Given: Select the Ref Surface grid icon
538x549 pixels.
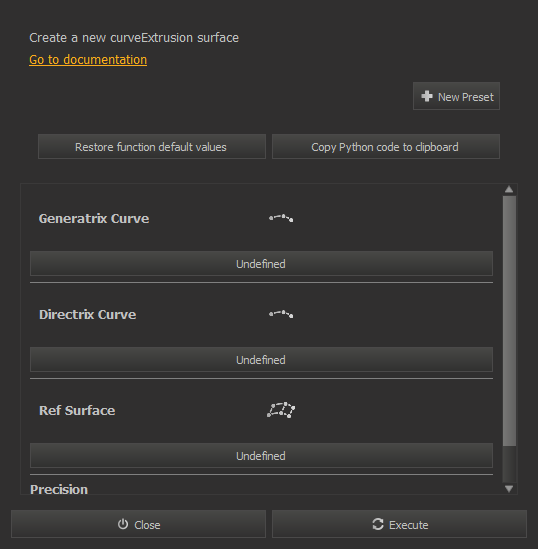Looking at the screenshot, I should click(x=281, y=410).
